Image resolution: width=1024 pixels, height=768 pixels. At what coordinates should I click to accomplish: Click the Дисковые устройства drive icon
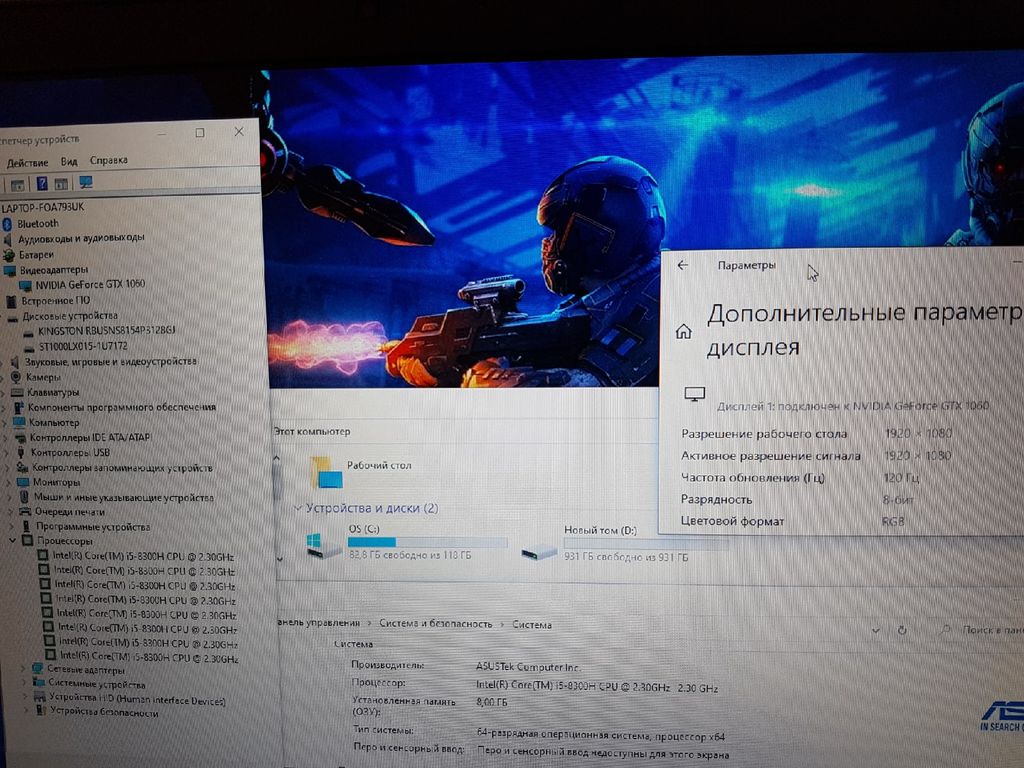point(14,317)
